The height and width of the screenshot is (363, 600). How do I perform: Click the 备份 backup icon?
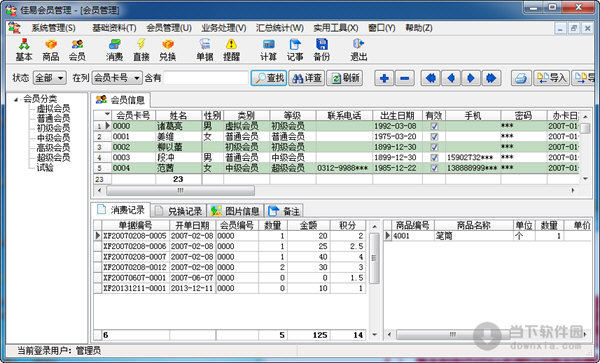[x=321, y=50]
